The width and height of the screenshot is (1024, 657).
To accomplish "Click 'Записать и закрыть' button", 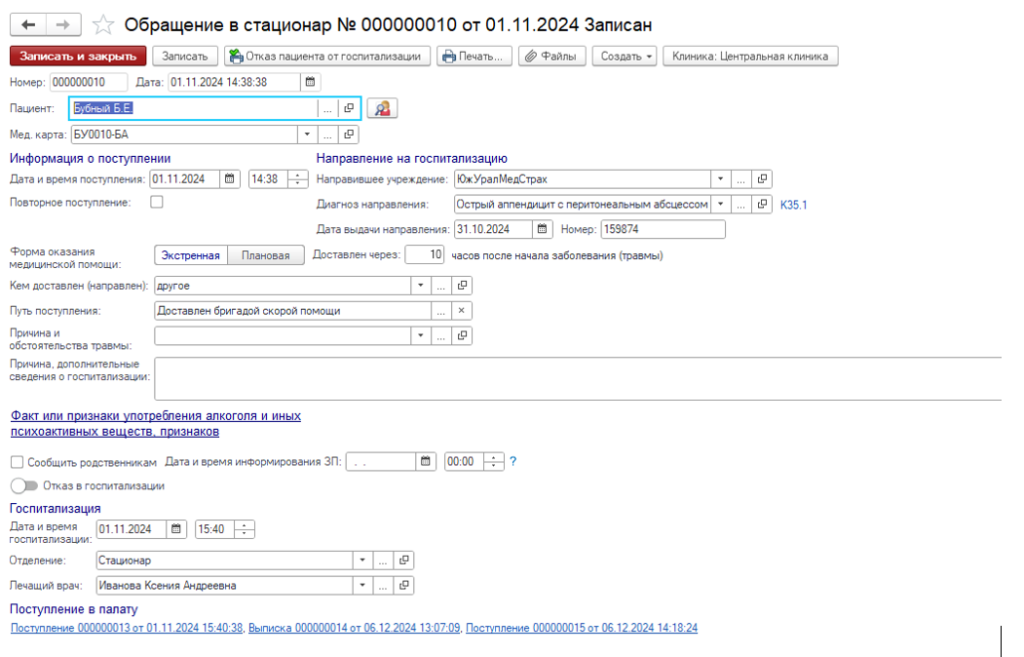I will pos(78,56).
